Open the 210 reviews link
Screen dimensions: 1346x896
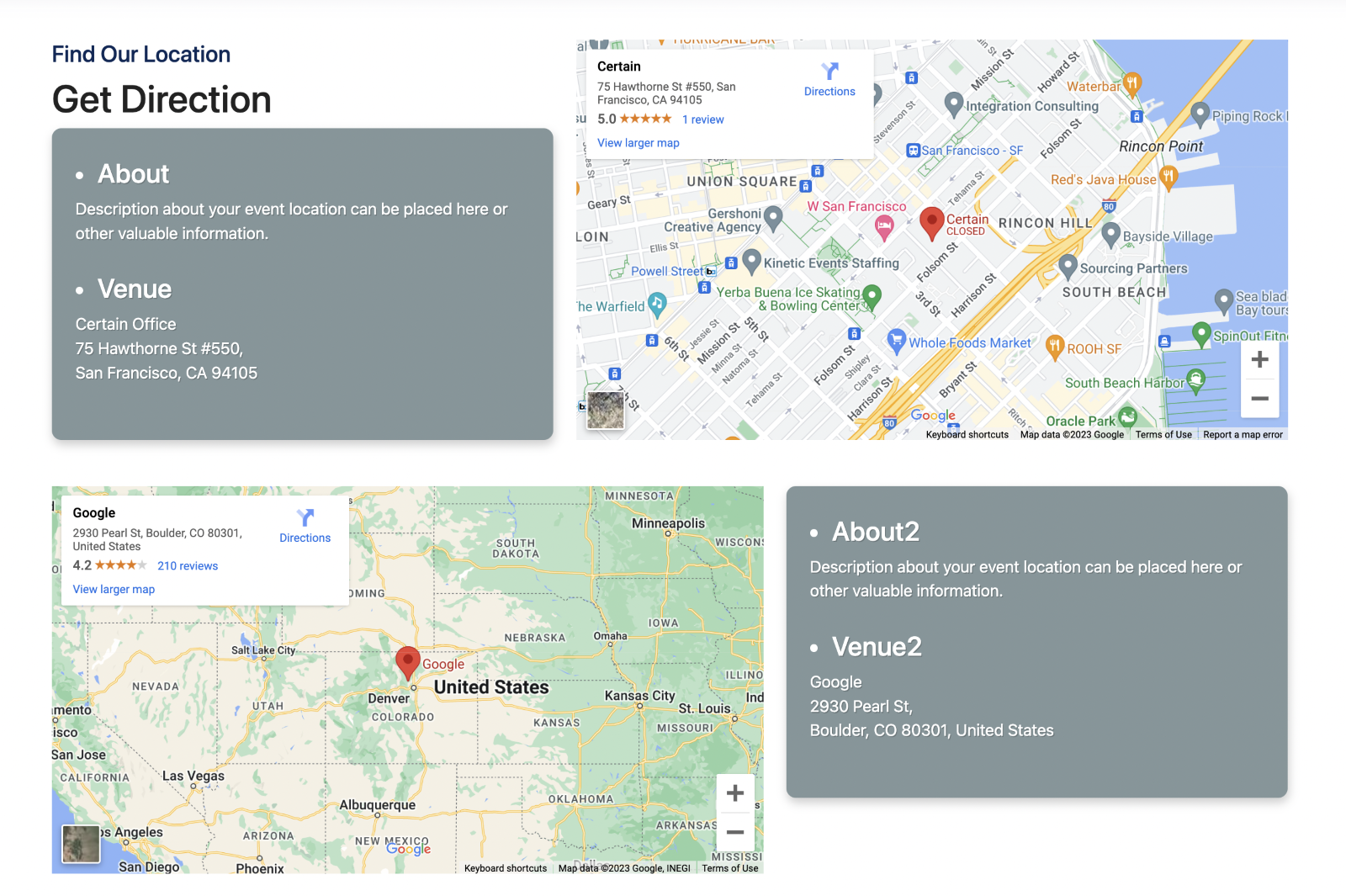click(188, 566)
